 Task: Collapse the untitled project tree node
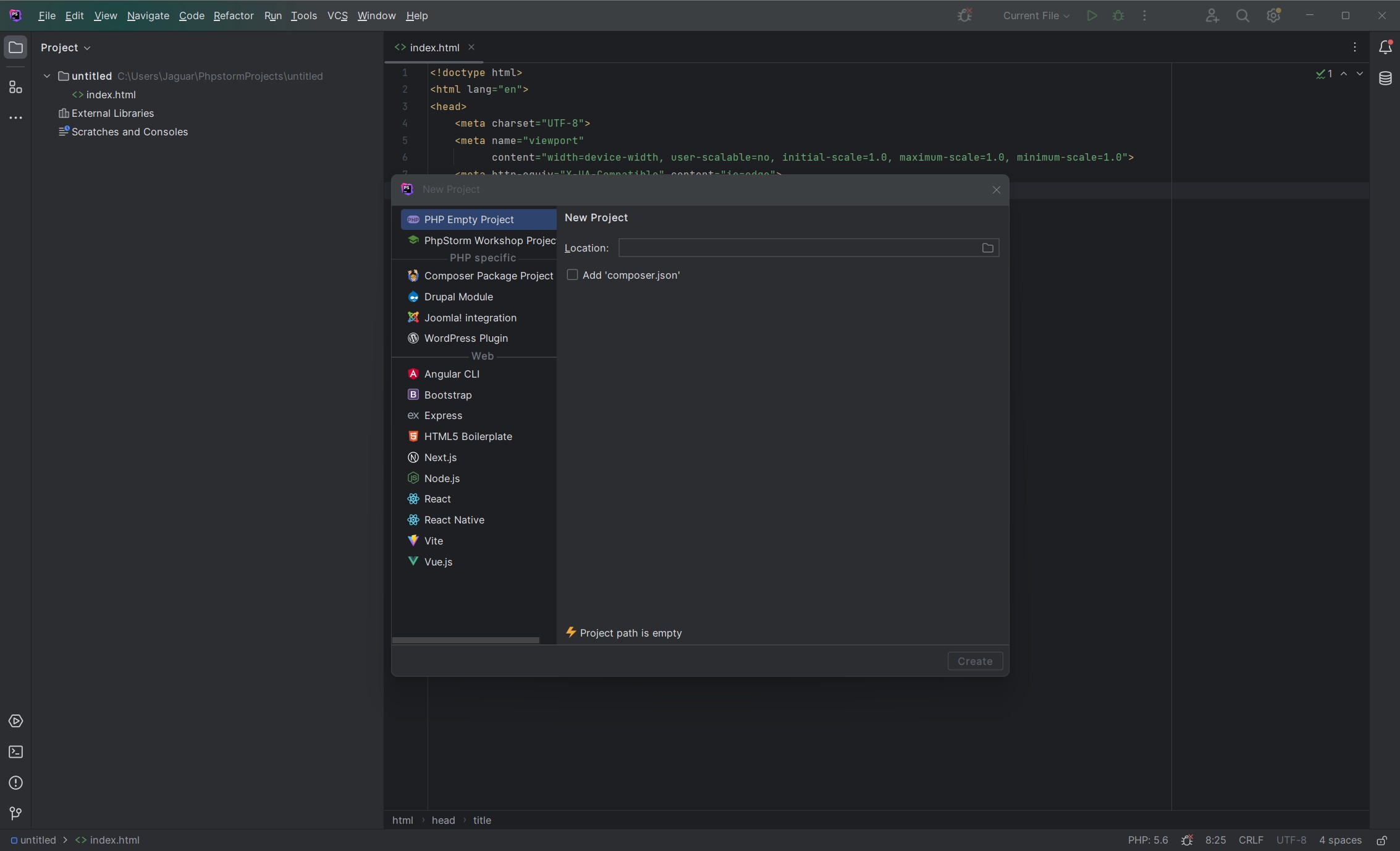(x=47, y=76)
